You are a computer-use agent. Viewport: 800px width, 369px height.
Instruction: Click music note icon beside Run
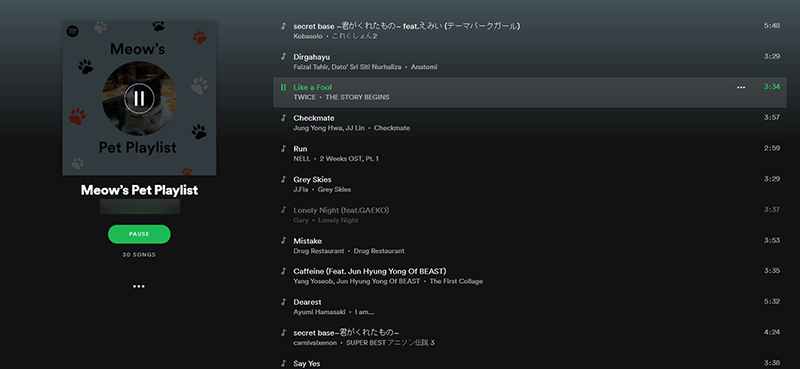pyautogui.click(x=283, y=149)
